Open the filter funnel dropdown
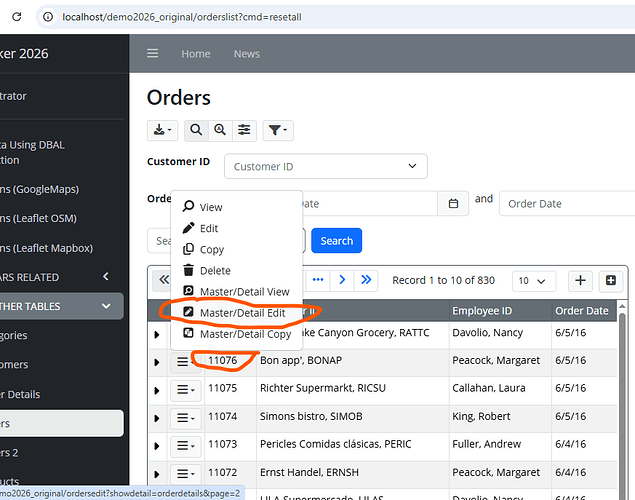This screenshot has width=635, height=500. point(278,130)
